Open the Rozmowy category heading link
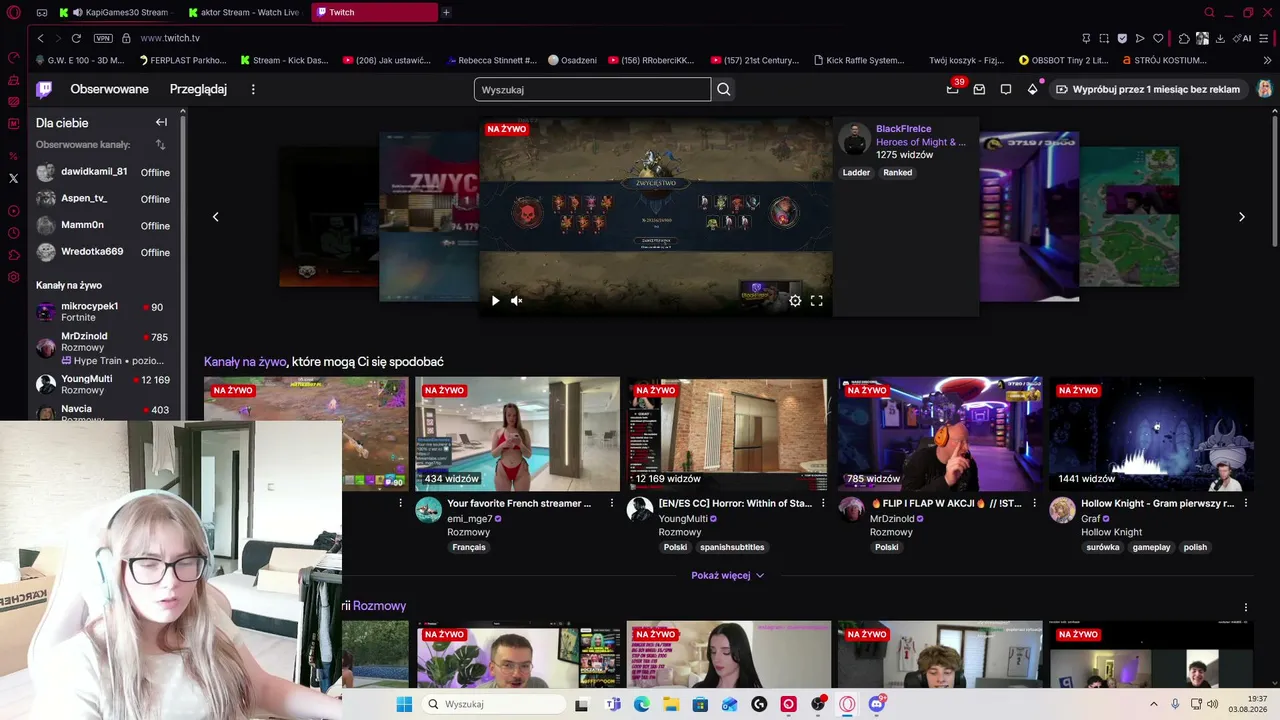Image resolution: width=1280 pixels, height=720 pixels. 379,606
